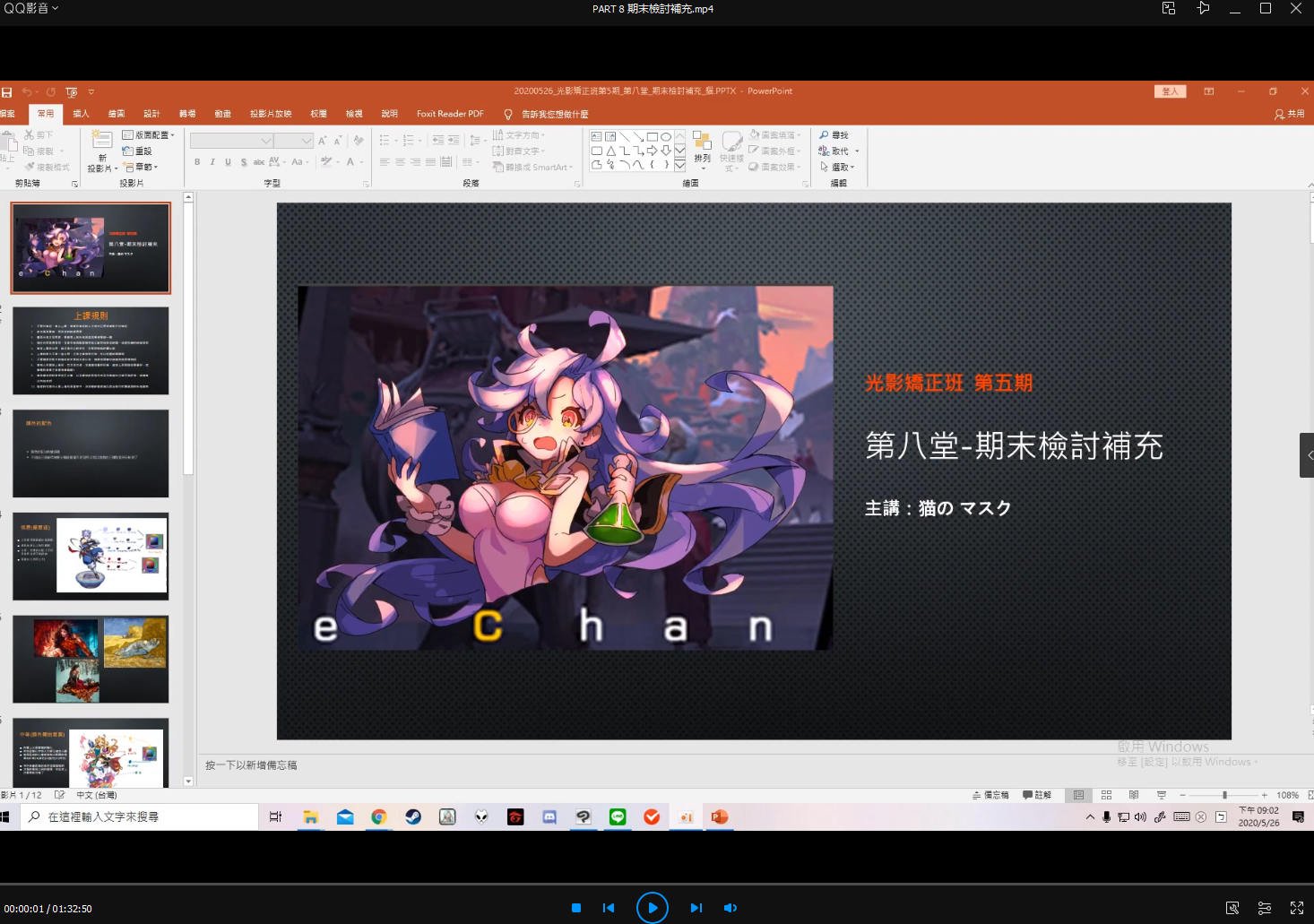Open the font size dropdown
The image size is (1314, 924).
[305, 140]
